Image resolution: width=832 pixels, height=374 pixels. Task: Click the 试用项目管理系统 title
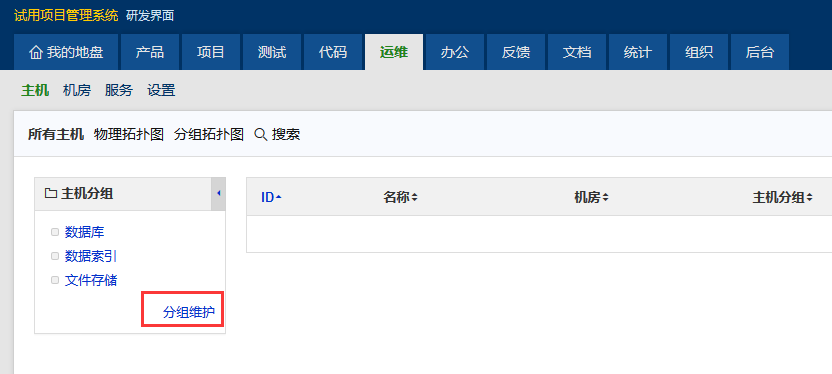tap(66, 15)
